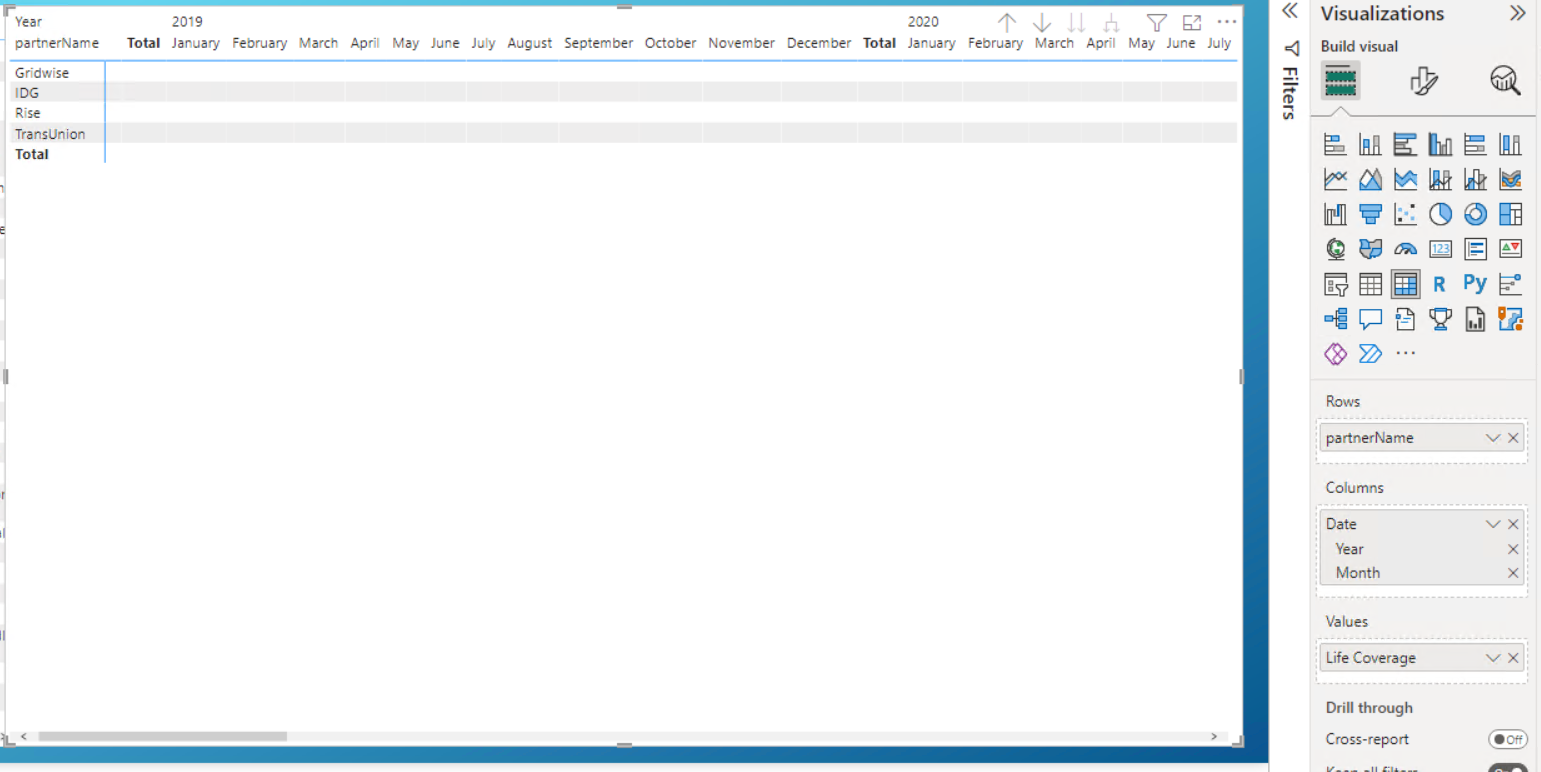Select the Ribbon chart visual
Viewport: 1541px width, 772px height.
coord(1510,180)
